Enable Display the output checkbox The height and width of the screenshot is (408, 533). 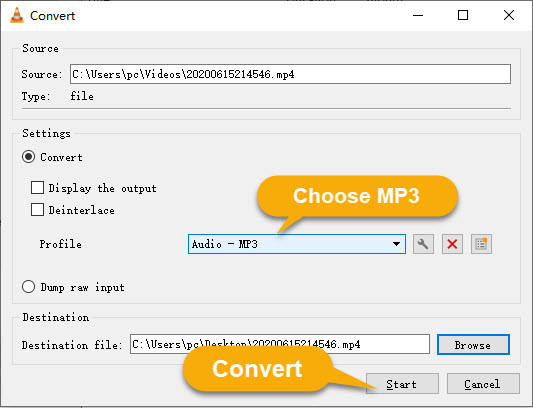click(37, 187)
